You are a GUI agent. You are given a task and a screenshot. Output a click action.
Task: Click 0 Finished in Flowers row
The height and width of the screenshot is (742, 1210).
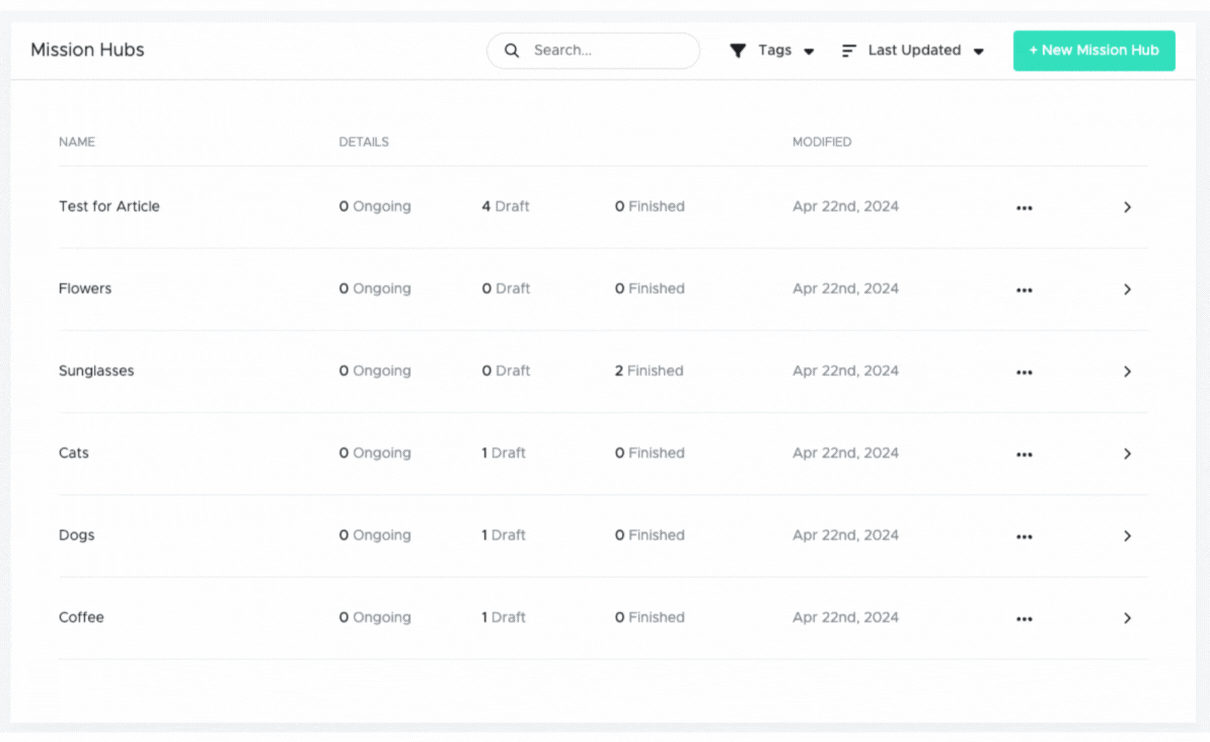point(650,288)
